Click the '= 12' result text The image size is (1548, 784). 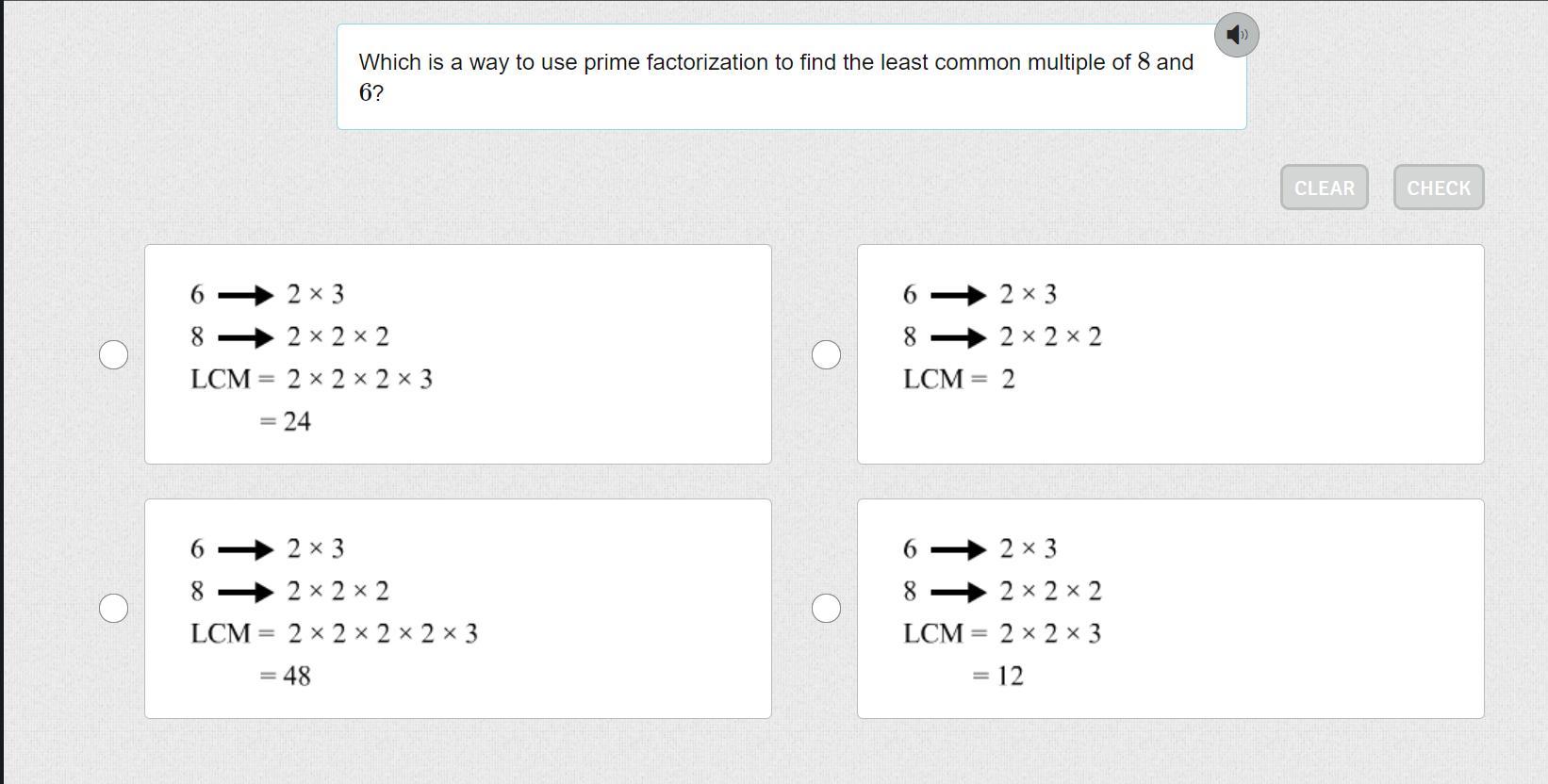pos(997,676)
